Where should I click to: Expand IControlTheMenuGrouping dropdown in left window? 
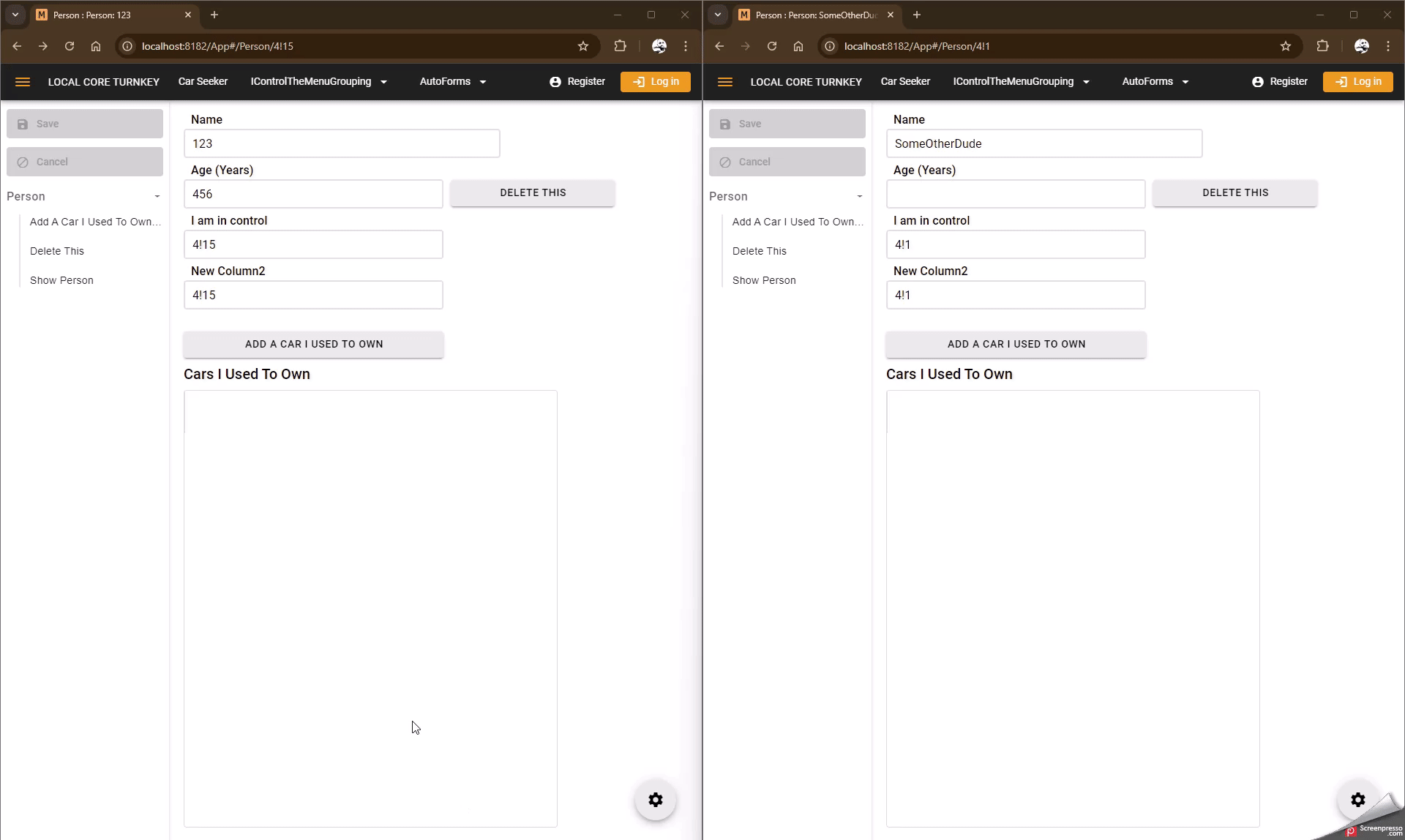pos(318,82)
